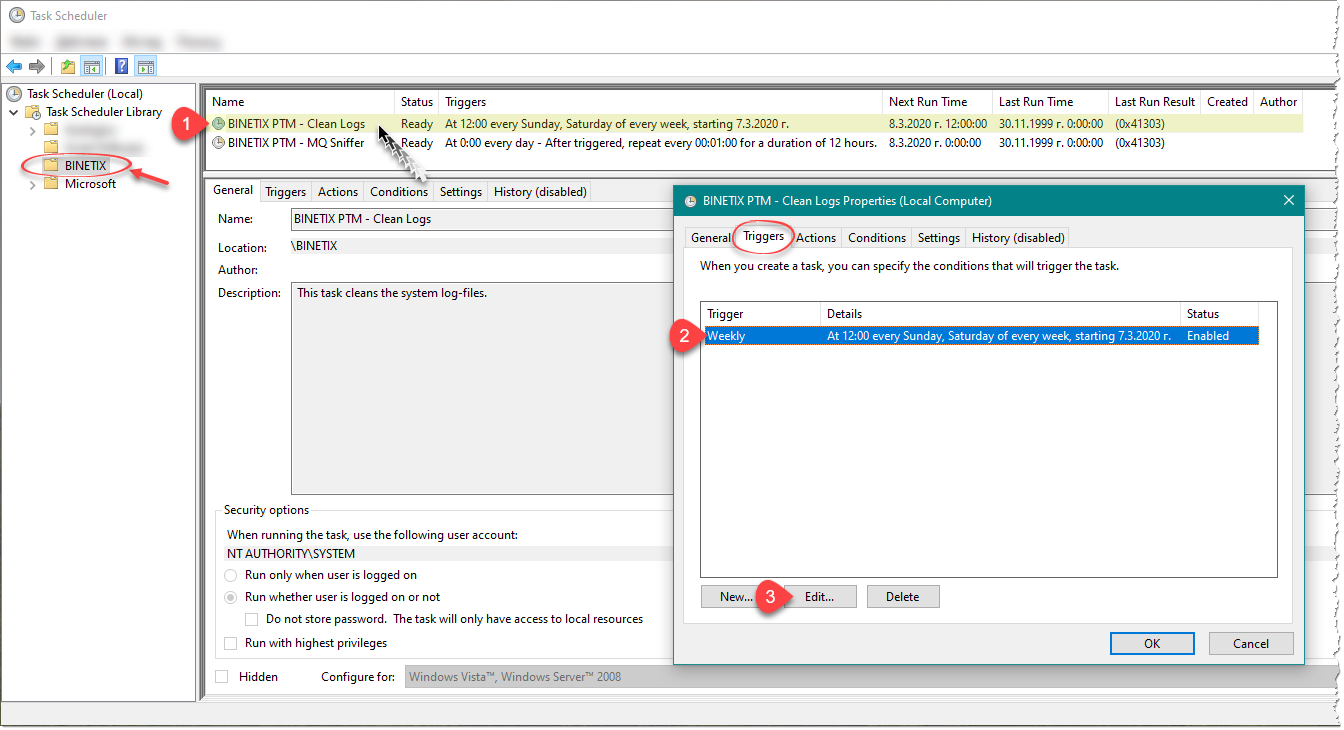This screenshot has width=1344, height=730.
Task: Click the blue Back arrow in toolbar
Action: coord(14,67)
